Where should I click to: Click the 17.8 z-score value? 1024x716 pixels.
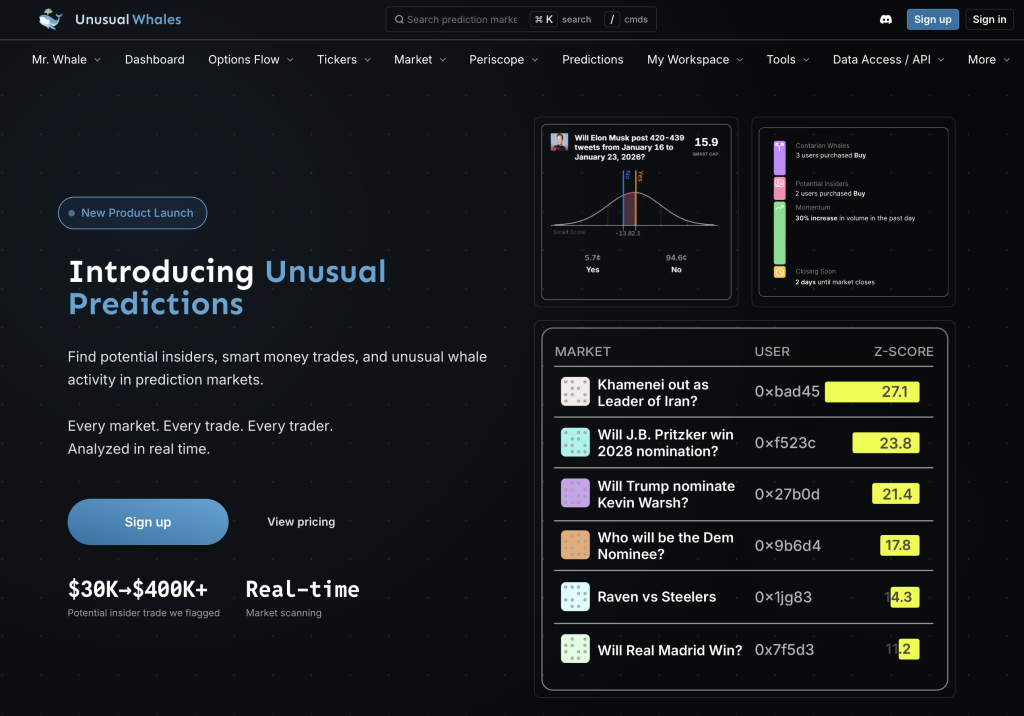[x=899, y=545]
